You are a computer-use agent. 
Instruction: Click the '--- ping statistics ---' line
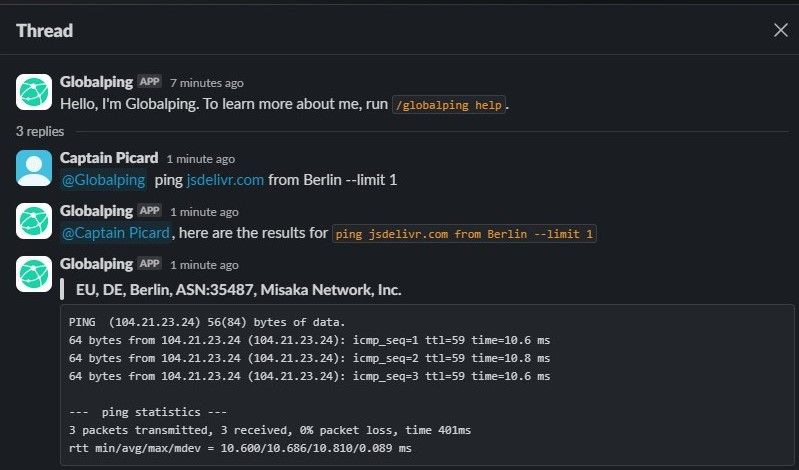(x=148, y=412)
